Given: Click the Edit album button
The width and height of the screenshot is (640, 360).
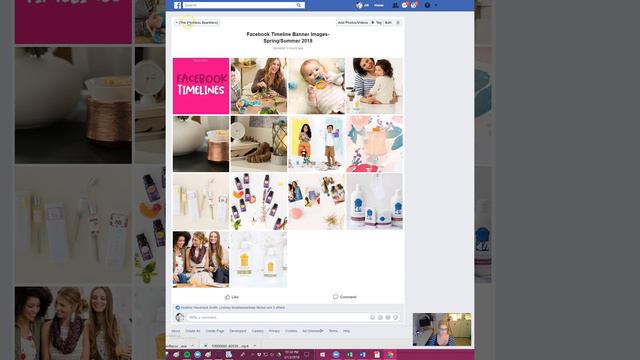Looking at the screenshot, I should coord(389,22).
